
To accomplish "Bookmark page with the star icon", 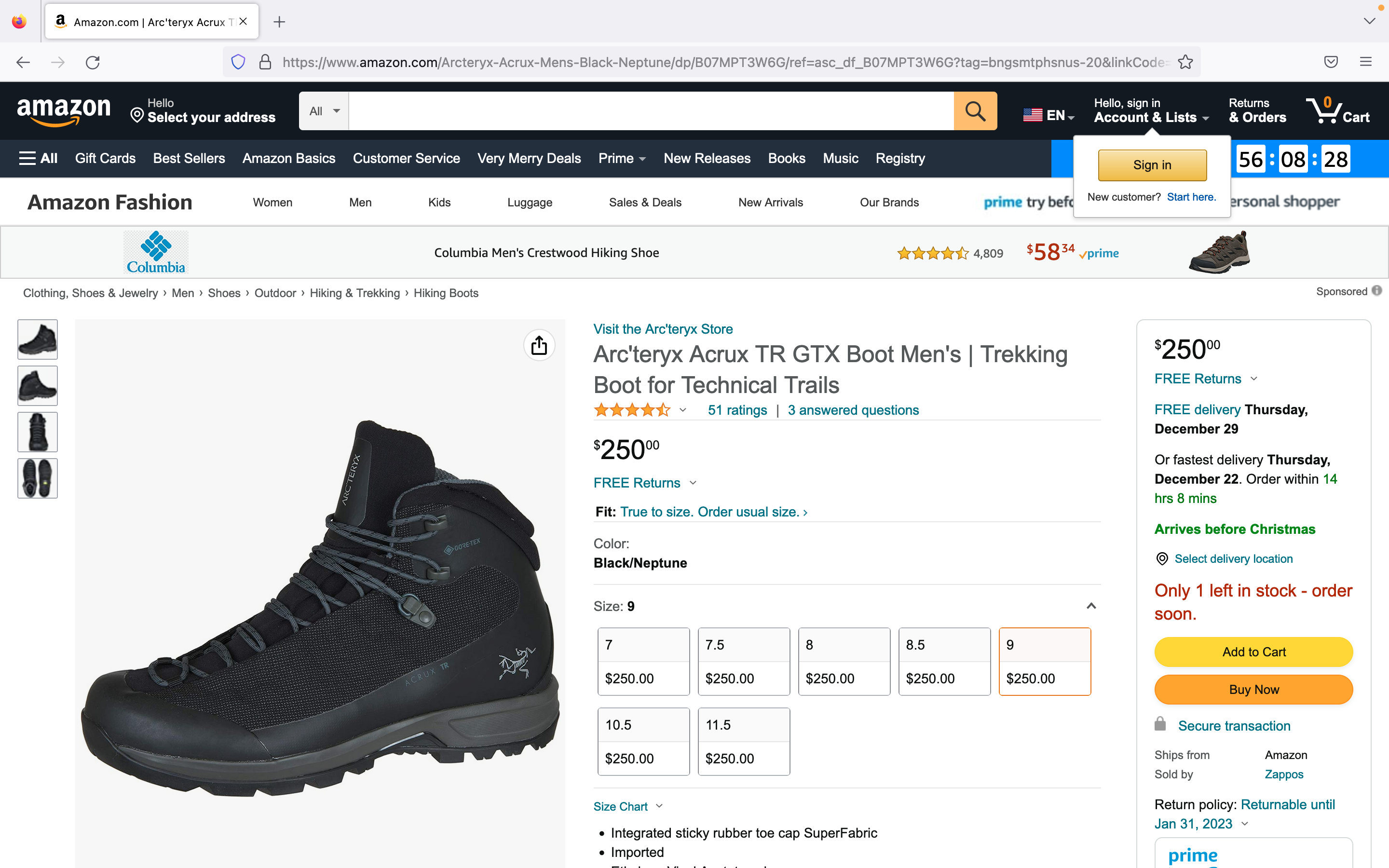I will click(1185, 62).
